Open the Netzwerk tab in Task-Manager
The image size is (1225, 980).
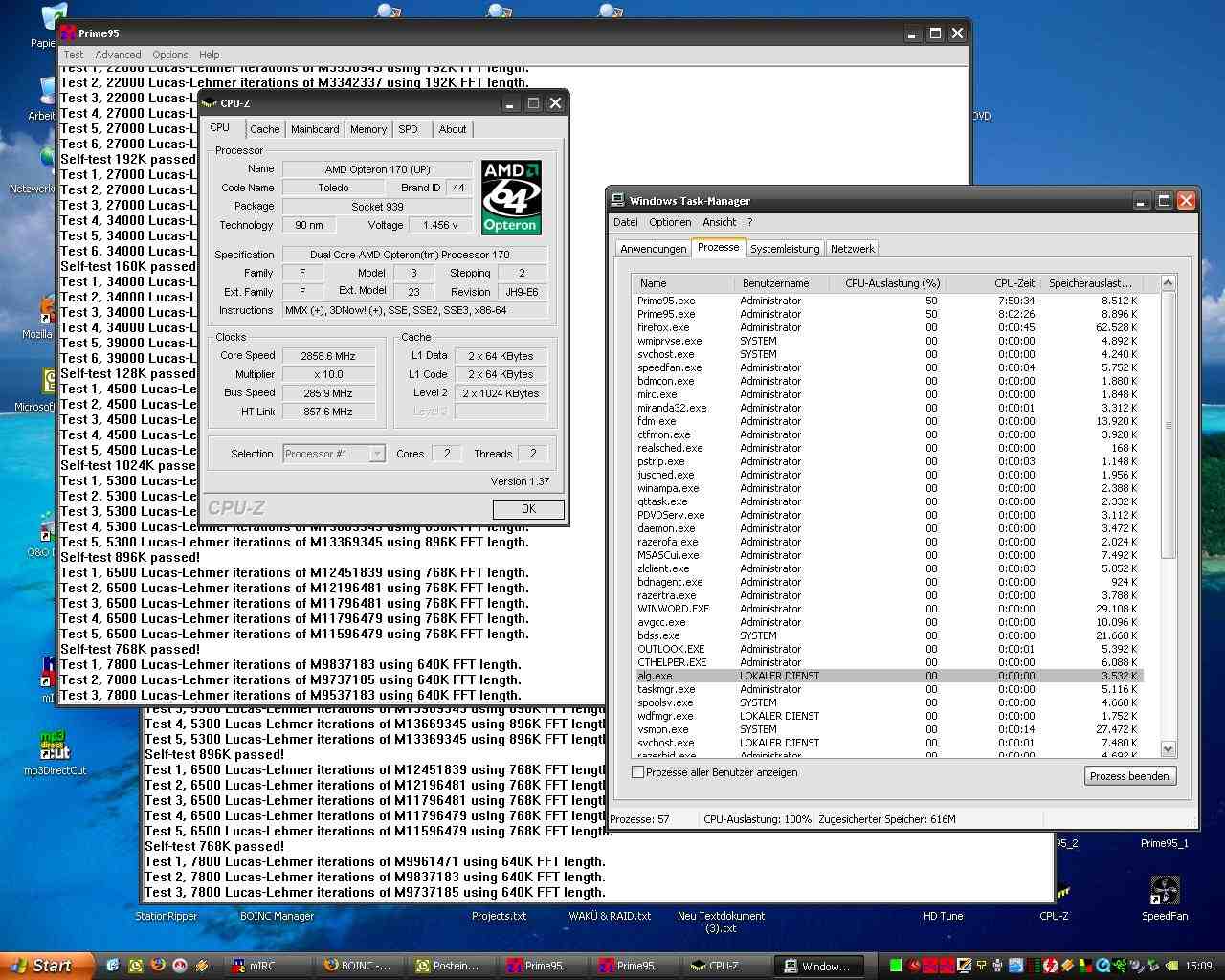pyautogui.click(x=852, y=249)
